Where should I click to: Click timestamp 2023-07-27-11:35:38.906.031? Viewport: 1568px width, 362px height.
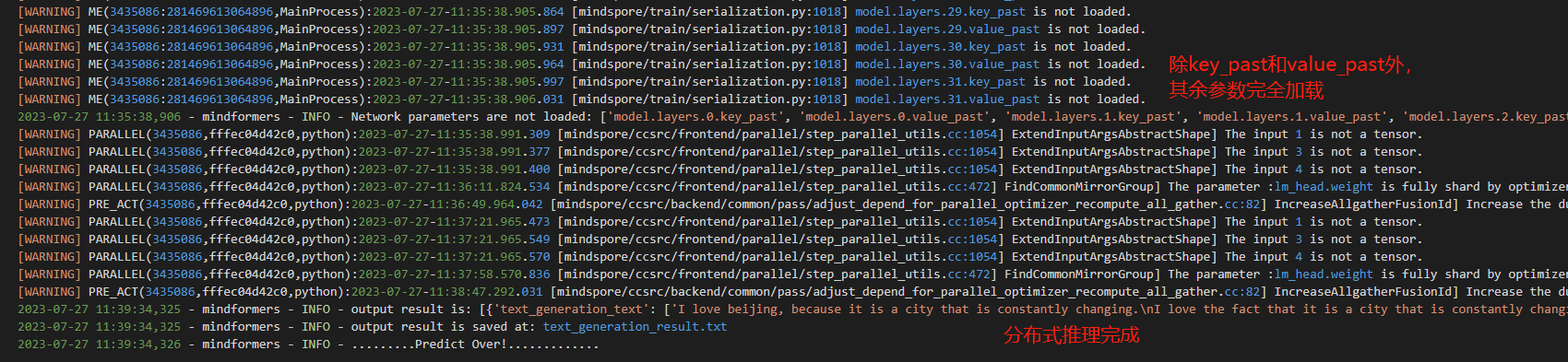click(468, 99)
